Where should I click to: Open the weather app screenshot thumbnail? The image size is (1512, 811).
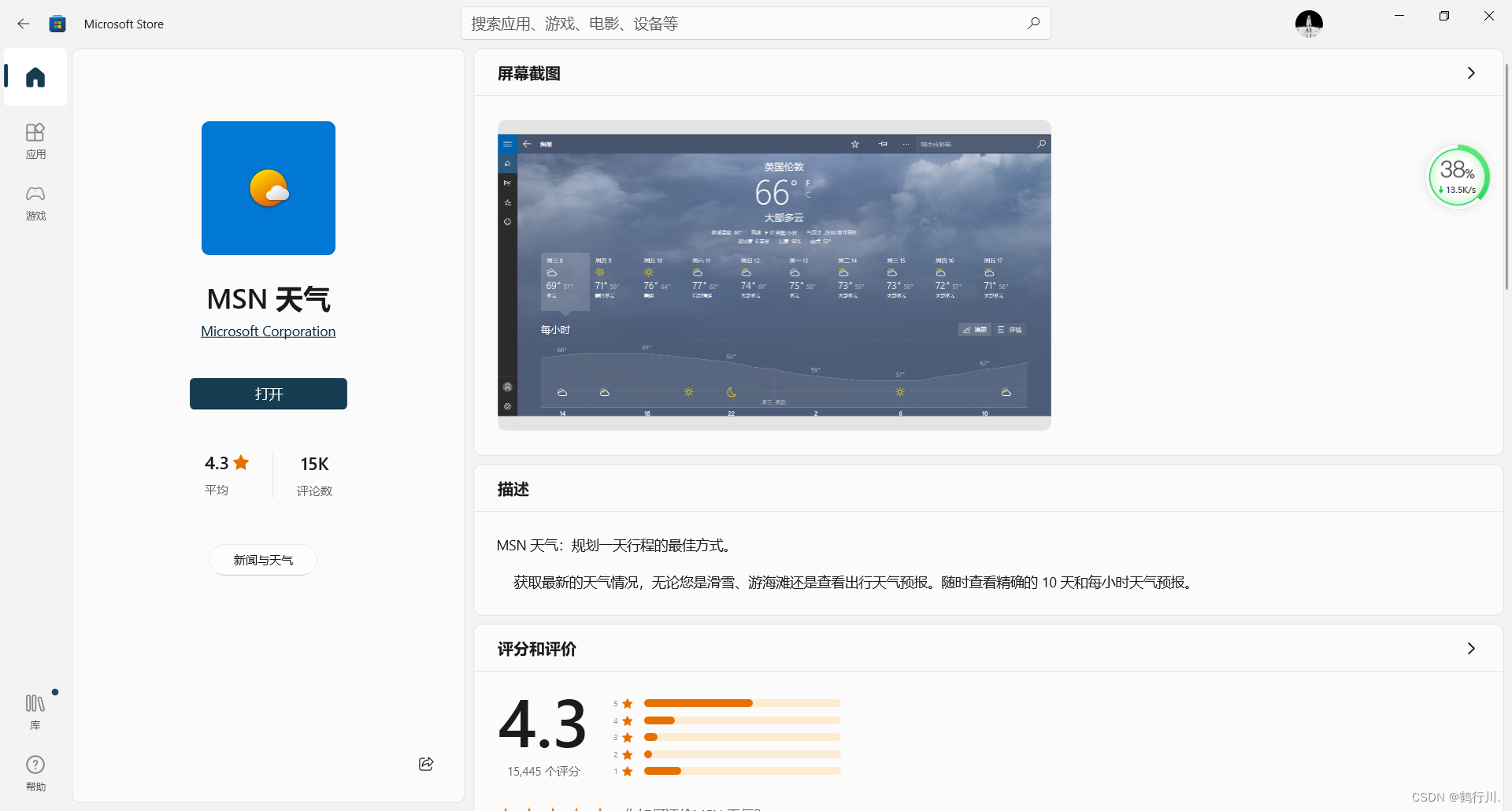(x=774, y=275)
